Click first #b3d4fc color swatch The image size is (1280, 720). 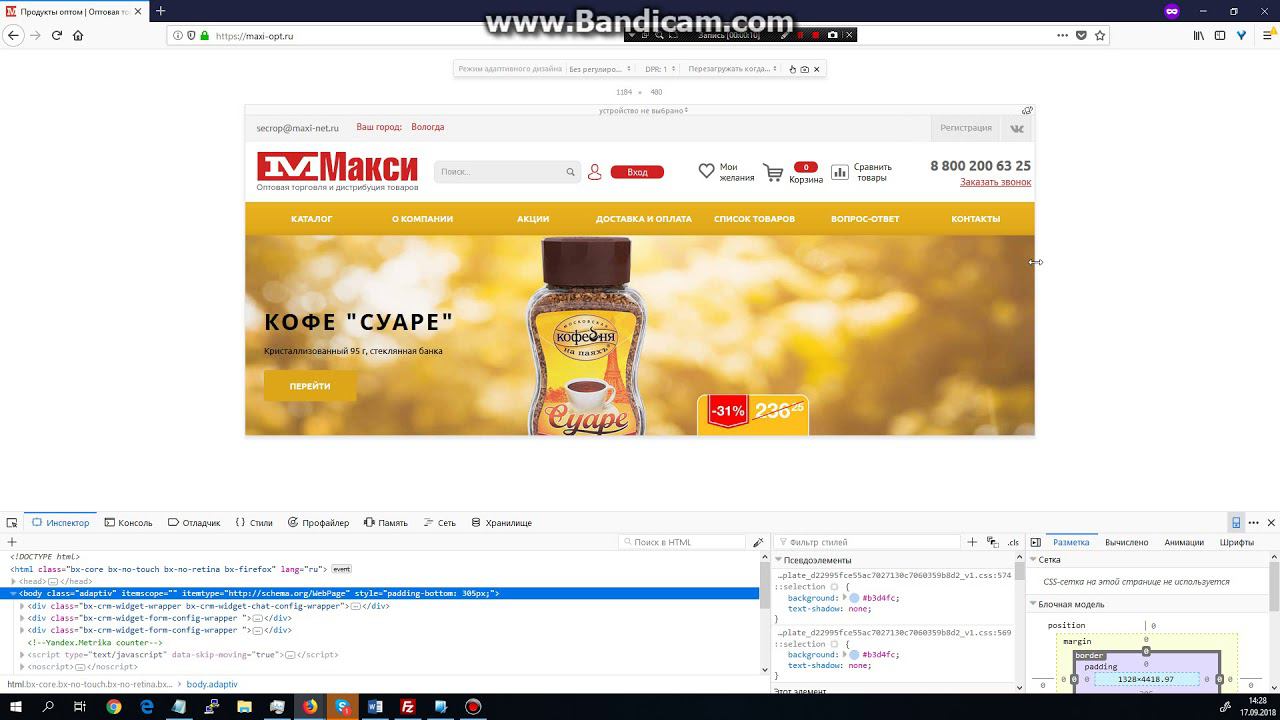click(x=854, y=598)
